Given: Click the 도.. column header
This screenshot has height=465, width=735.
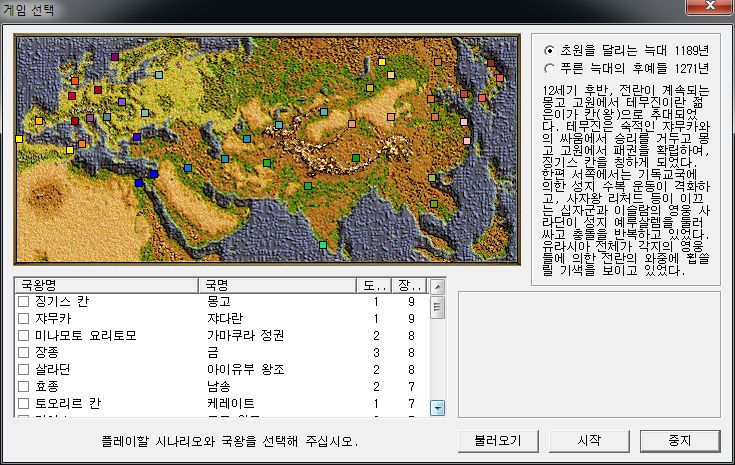Looking at the screenshot, I should click(x=374, y=285).
